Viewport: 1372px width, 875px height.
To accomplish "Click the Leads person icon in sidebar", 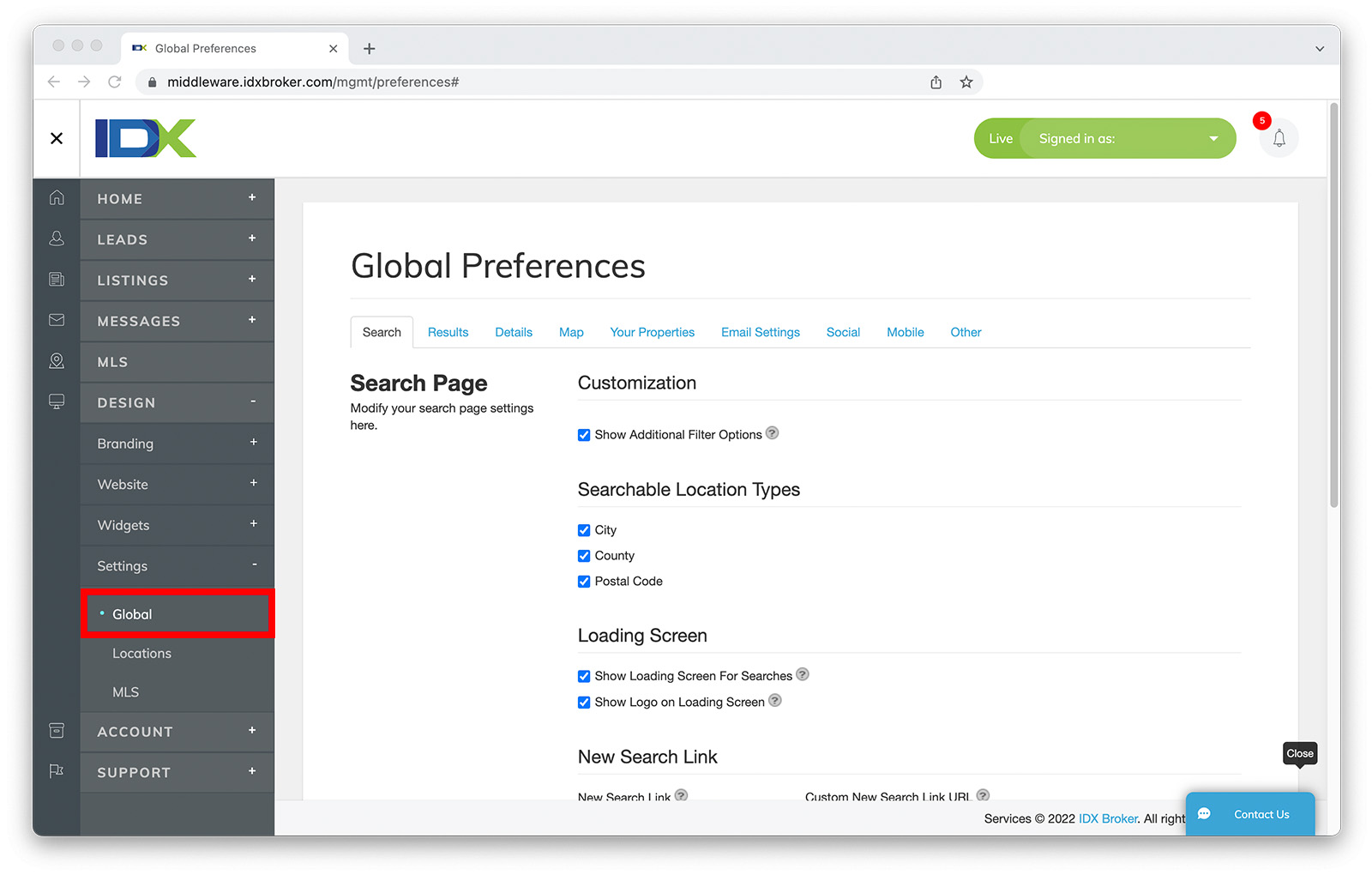I will coord(57,239).
